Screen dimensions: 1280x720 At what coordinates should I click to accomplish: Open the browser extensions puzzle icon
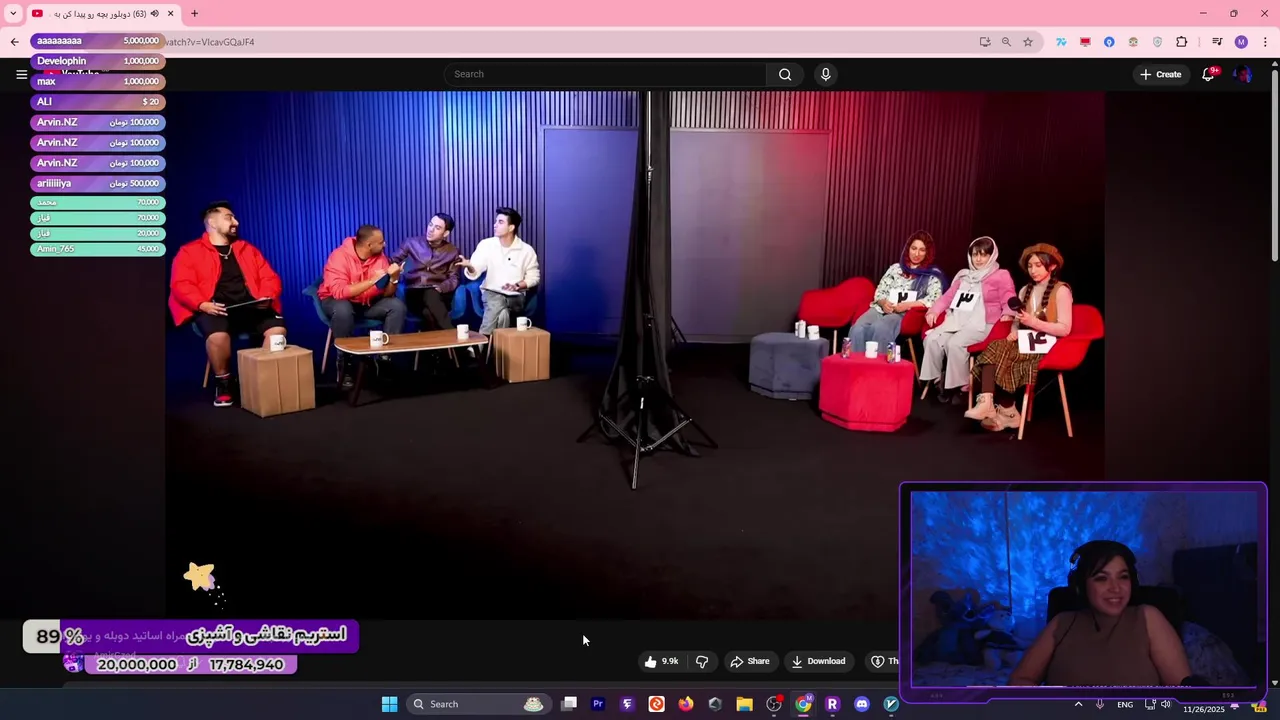[x=1182, y=42]
